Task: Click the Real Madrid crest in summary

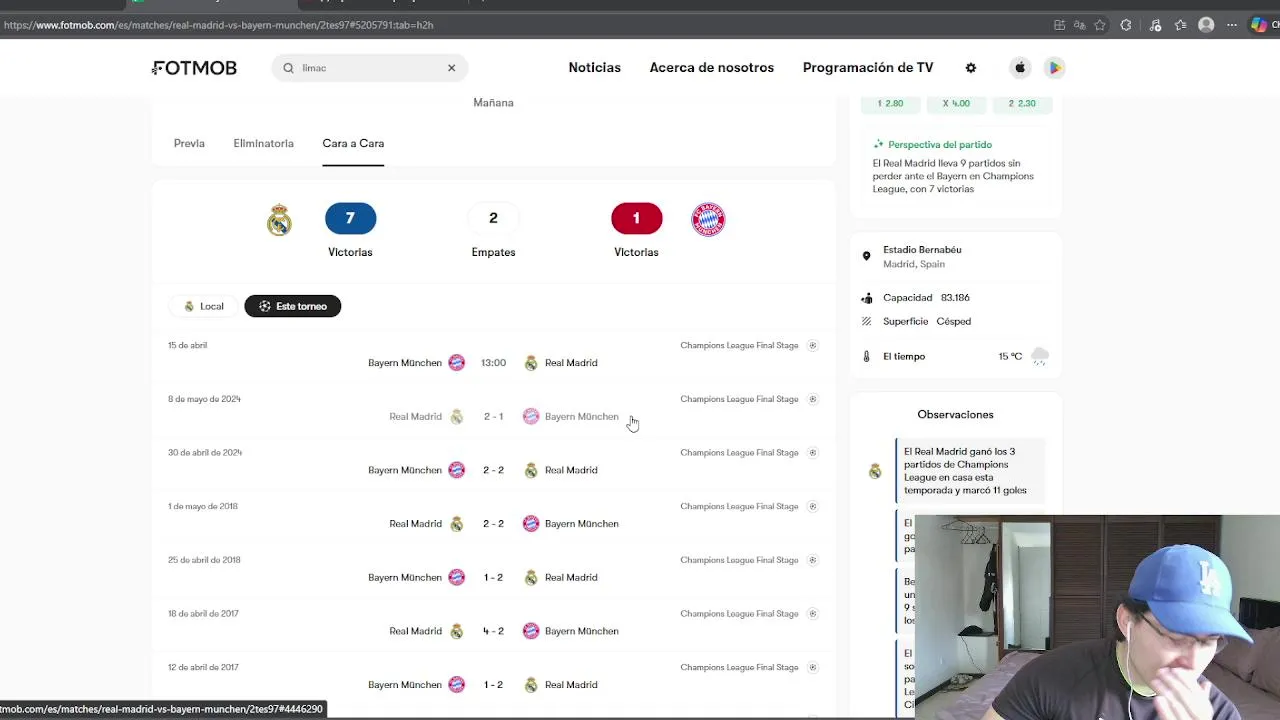Action: click(x=279, y=220)
